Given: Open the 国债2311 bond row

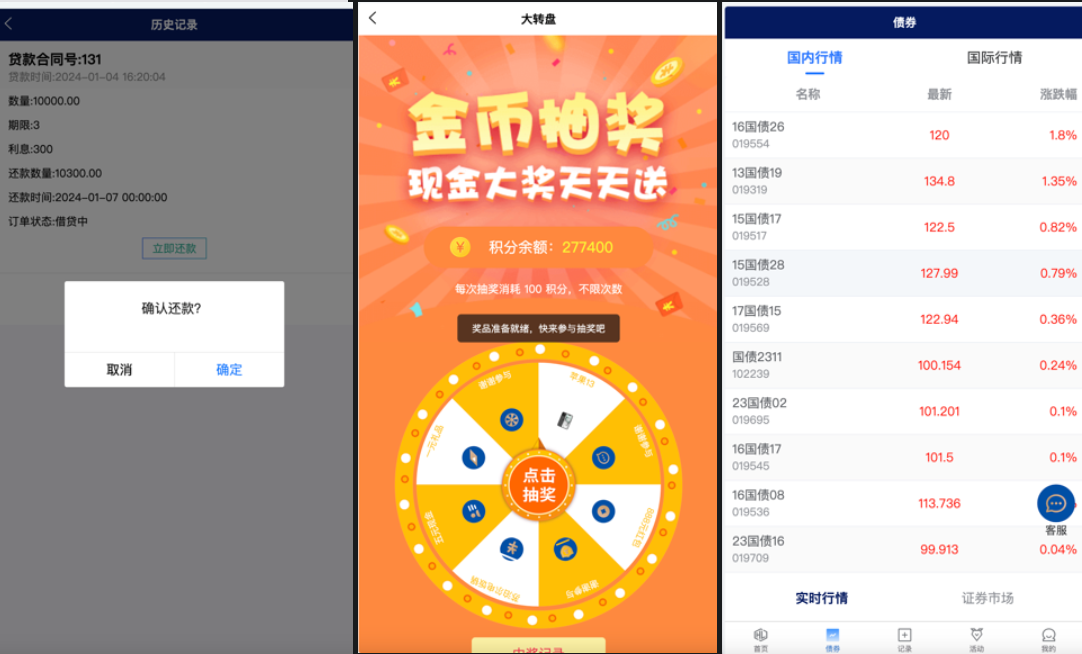Looking at the screenshot, I should click(903, 366).
